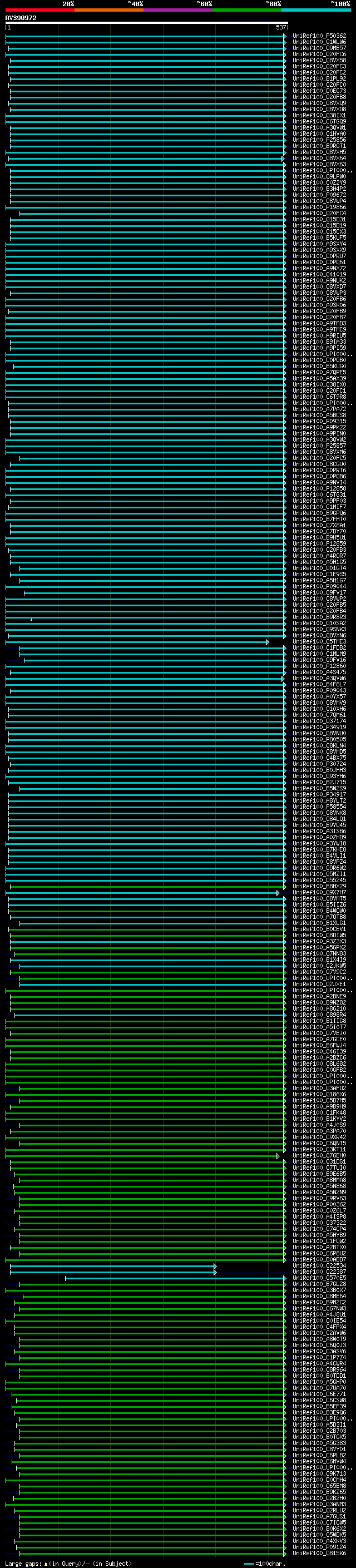
Task: Open the UniRef100_Q57QE5 hit label
Action: tap(319, 1278)
